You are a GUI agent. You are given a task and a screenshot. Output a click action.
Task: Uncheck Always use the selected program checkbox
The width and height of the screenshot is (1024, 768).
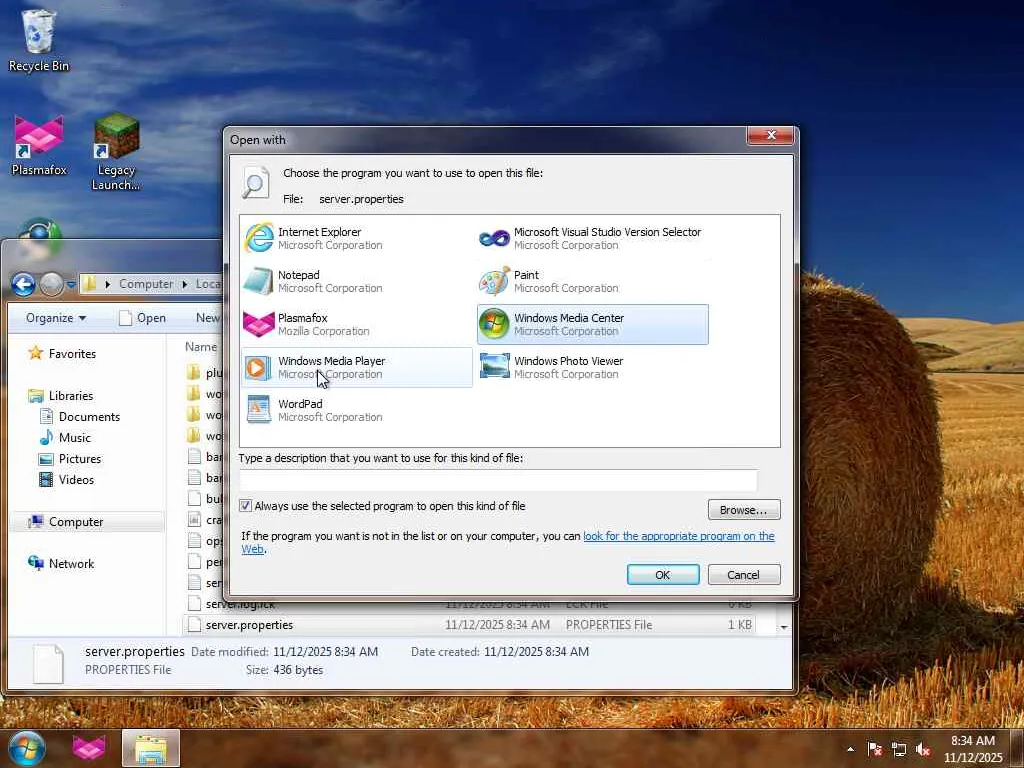tap(246, 506)
